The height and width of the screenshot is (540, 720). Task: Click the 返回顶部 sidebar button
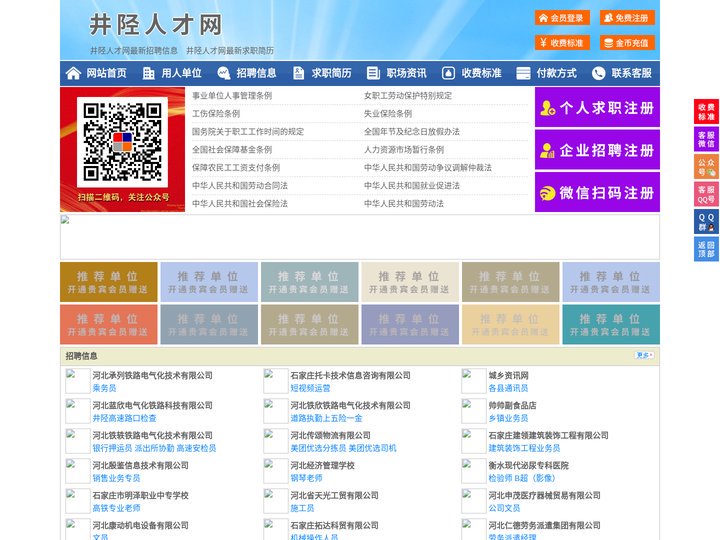706,249
